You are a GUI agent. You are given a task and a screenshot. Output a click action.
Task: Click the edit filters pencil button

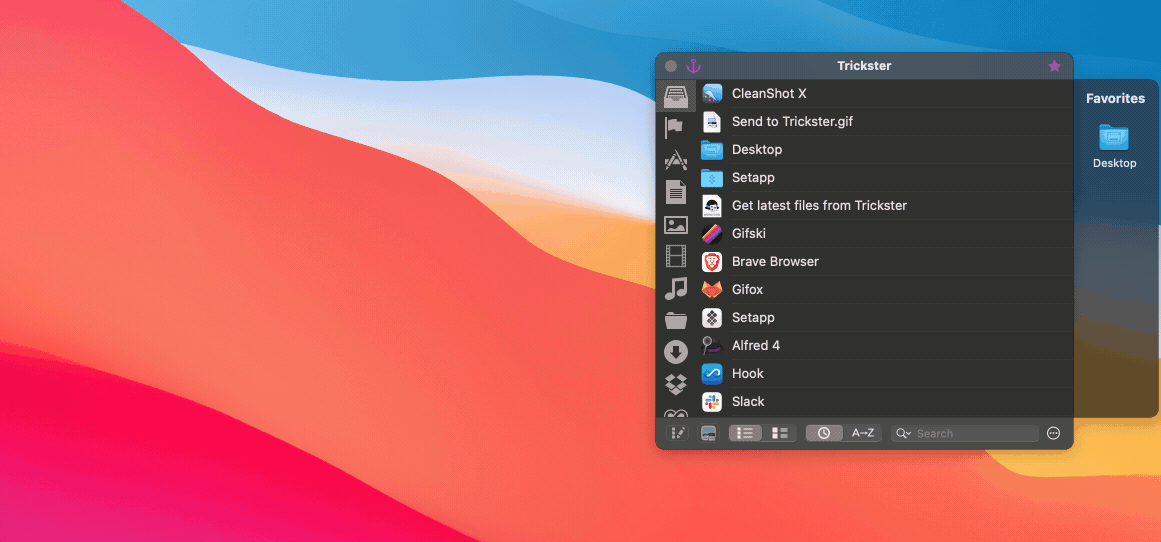click(x=677, y=433)
